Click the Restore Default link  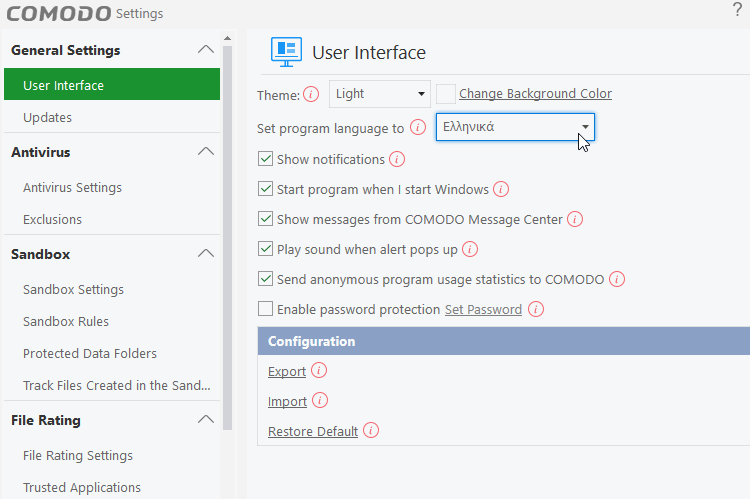pos(313,432)
